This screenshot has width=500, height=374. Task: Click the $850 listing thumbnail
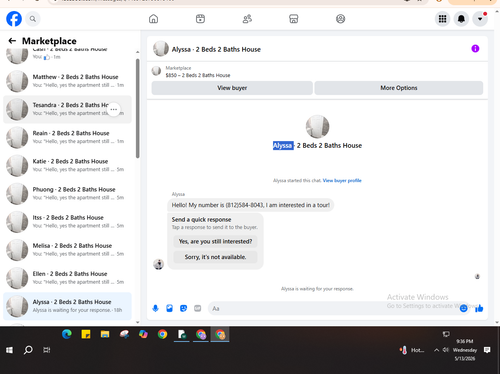tap(156, 71)
